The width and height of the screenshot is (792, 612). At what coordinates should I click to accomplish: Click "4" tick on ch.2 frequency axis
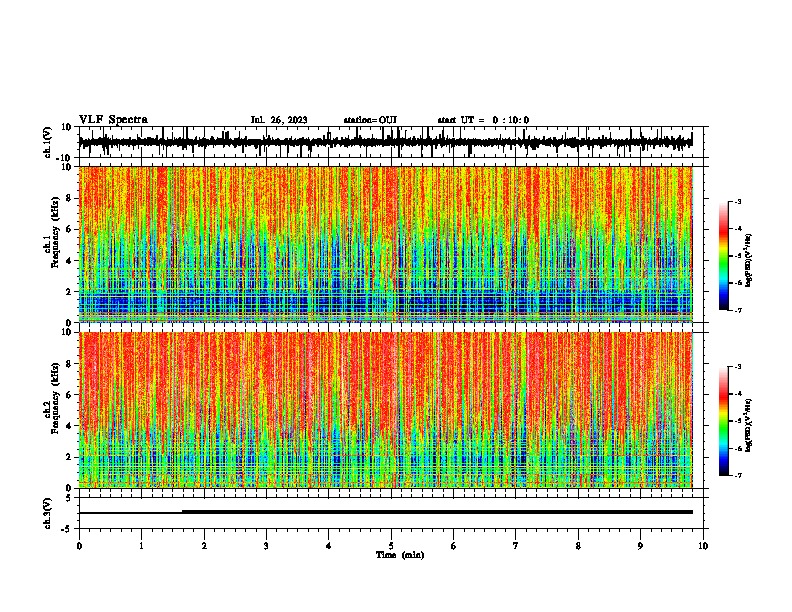pyautogui.click(x=69, y=426)
